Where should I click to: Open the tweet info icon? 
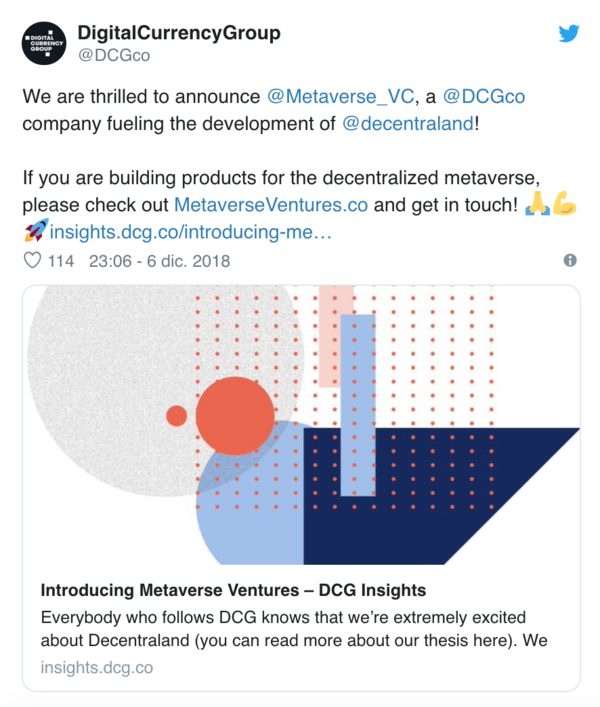tap(570, 260)
